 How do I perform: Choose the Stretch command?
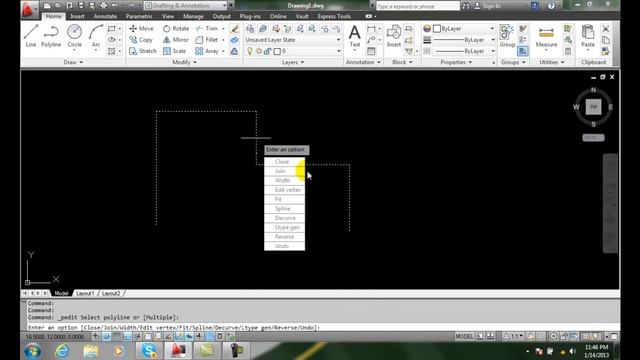coord(143,51)
